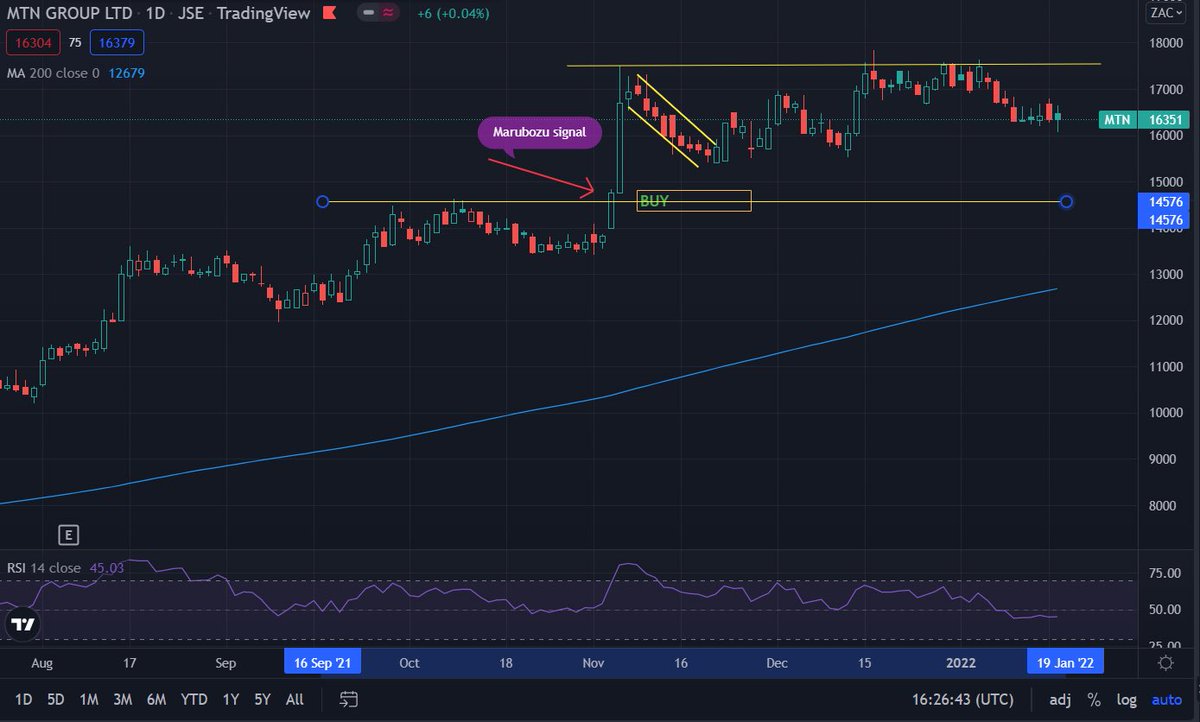Viewport: 1200px width, 722px height.
Task: Click the 16 Sep '21 date label
Action: click(x=324, y=662)
